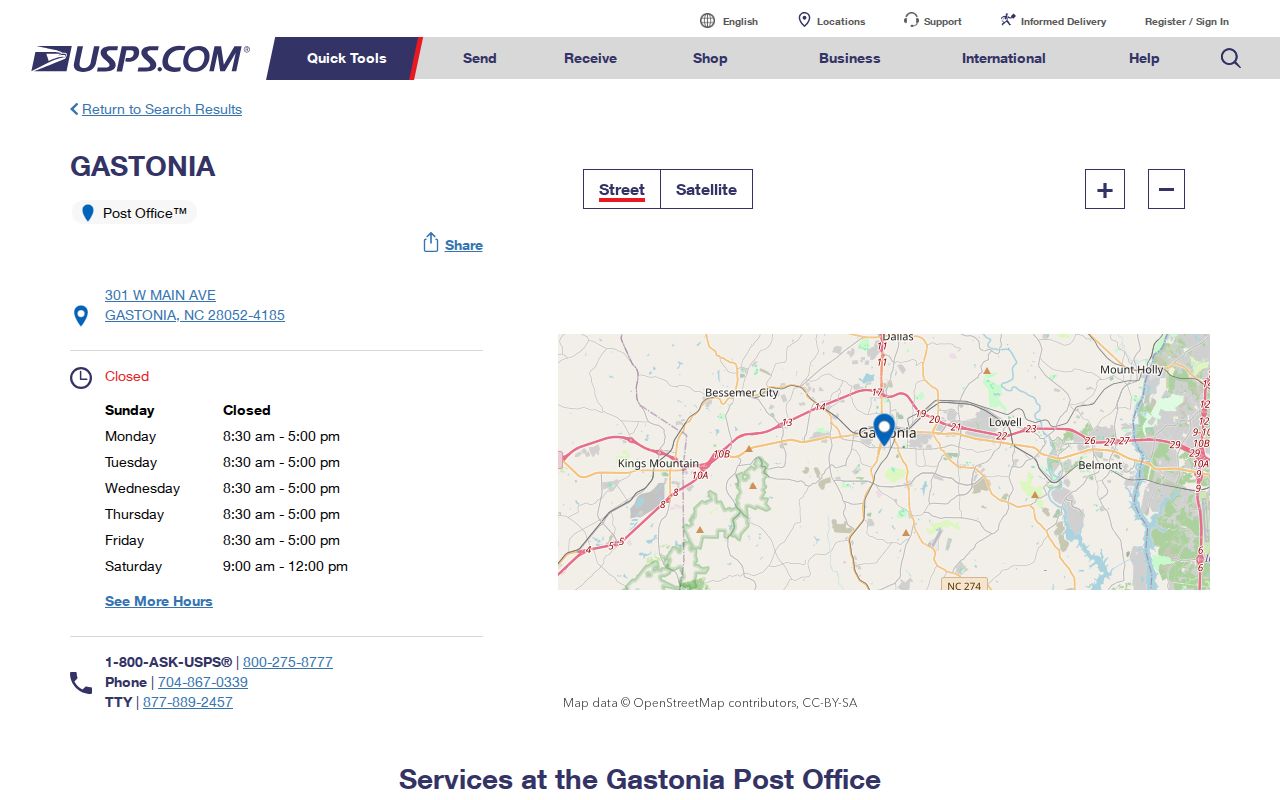This screenshot has width=1280, height=800.
Task: Open the 301 W MAIN AVE address link
Action: tap(160, 295)
